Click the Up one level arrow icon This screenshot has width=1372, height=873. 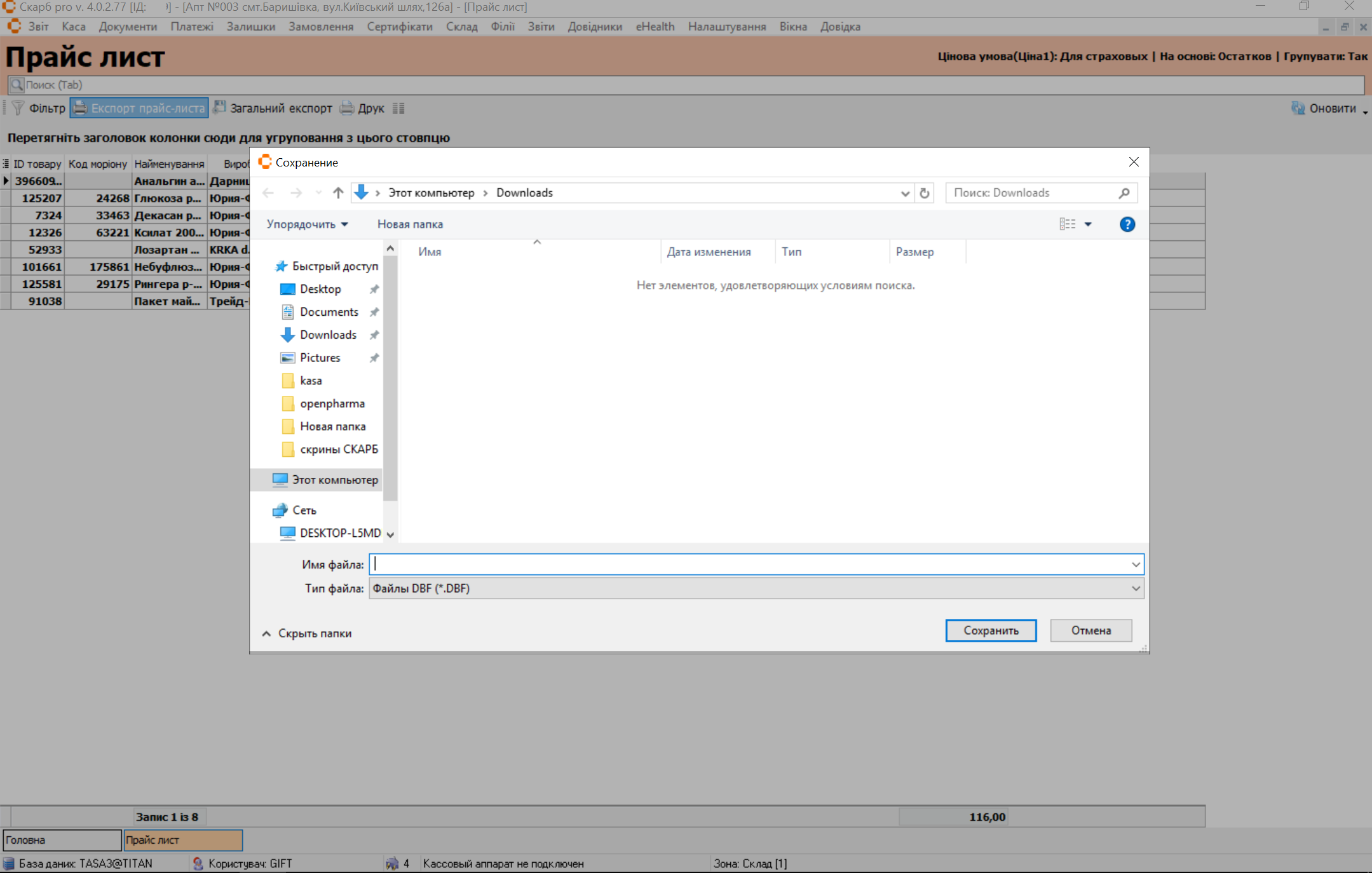[338, 193]
